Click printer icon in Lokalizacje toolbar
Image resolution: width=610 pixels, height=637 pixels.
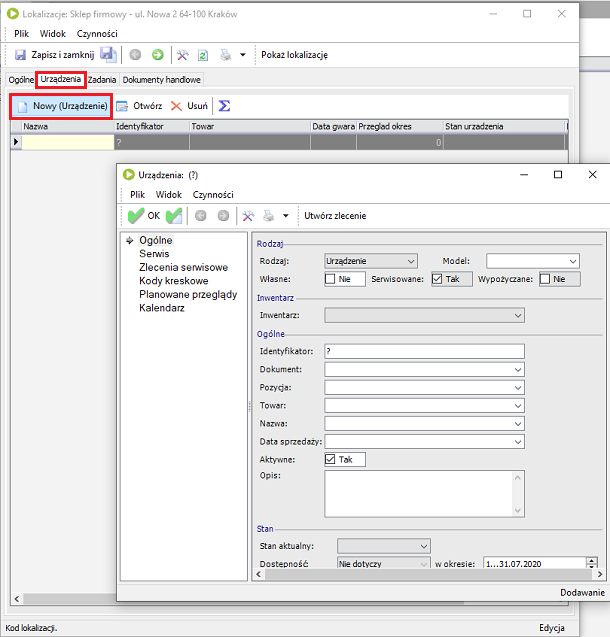[x=225, y=55]
